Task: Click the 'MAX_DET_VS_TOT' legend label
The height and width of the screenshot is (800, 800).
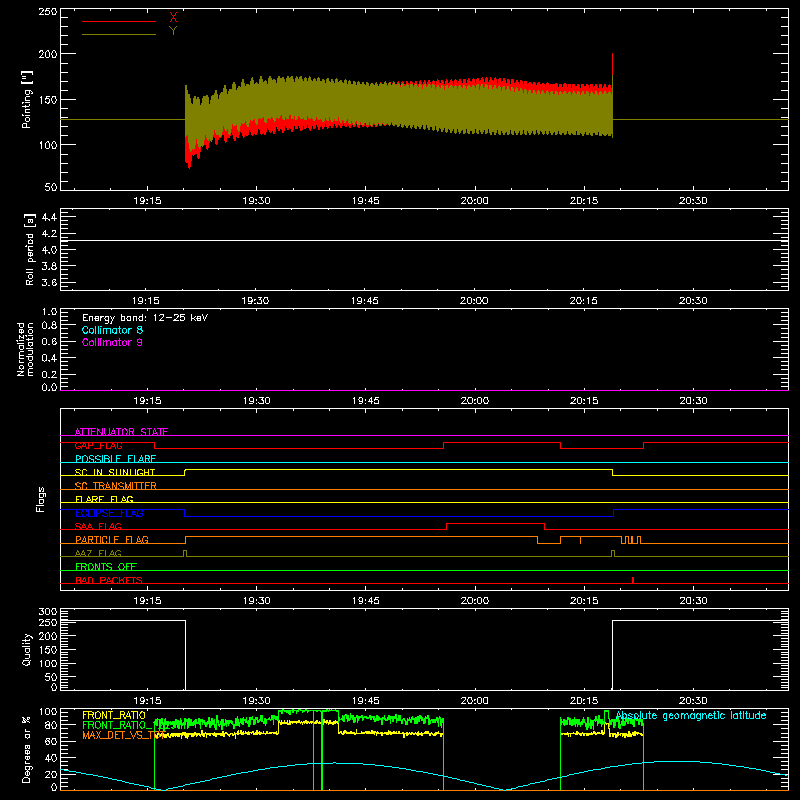Action: click(x=124, y=735)
